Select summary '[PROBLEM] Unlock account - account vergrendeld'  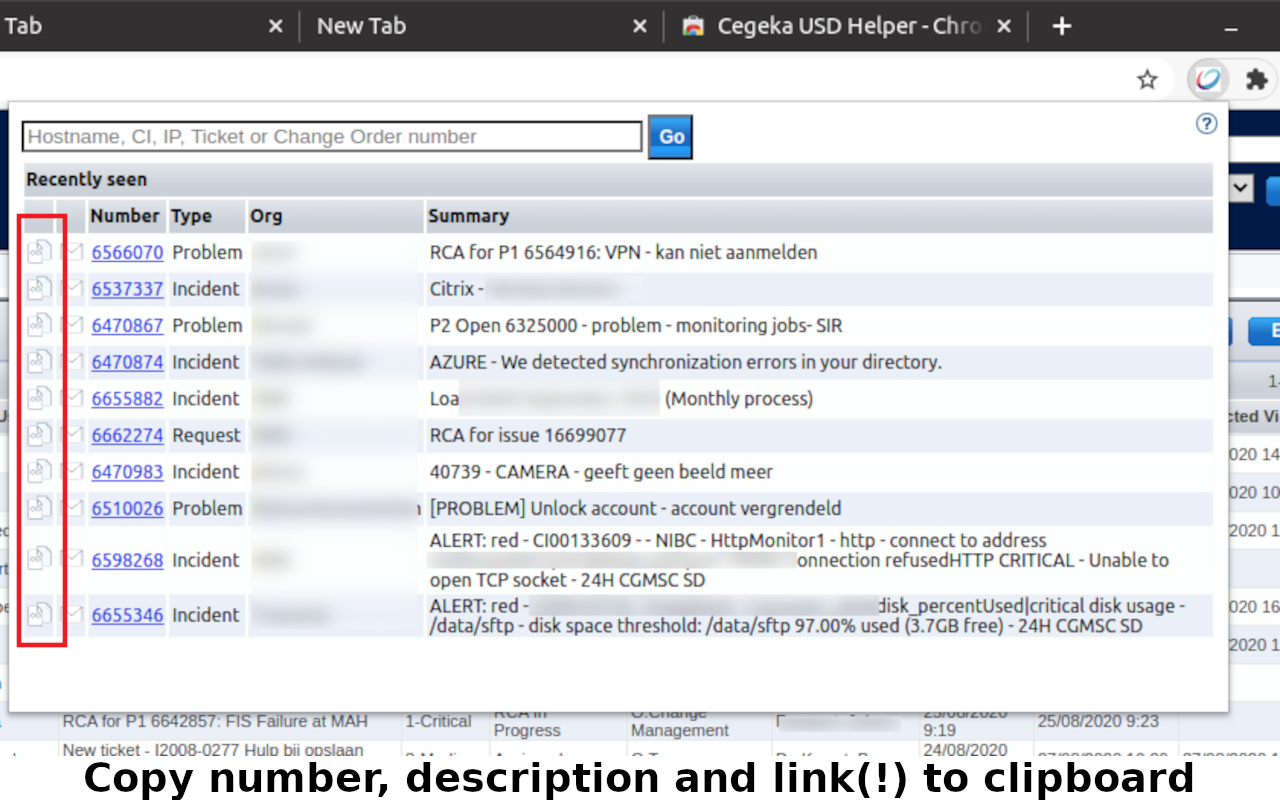tap(635, 509)
